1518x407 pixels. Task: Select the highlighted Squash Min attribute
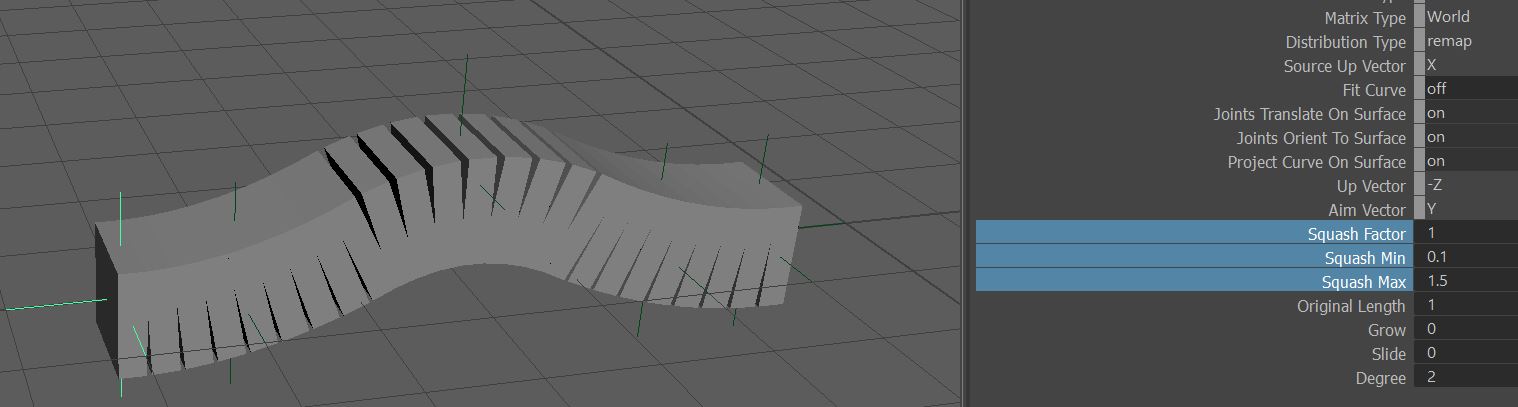coord(1194,257)
